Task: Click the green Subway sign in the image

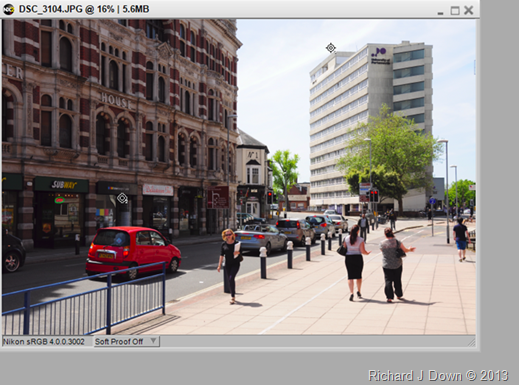Action: coord(61,185)
